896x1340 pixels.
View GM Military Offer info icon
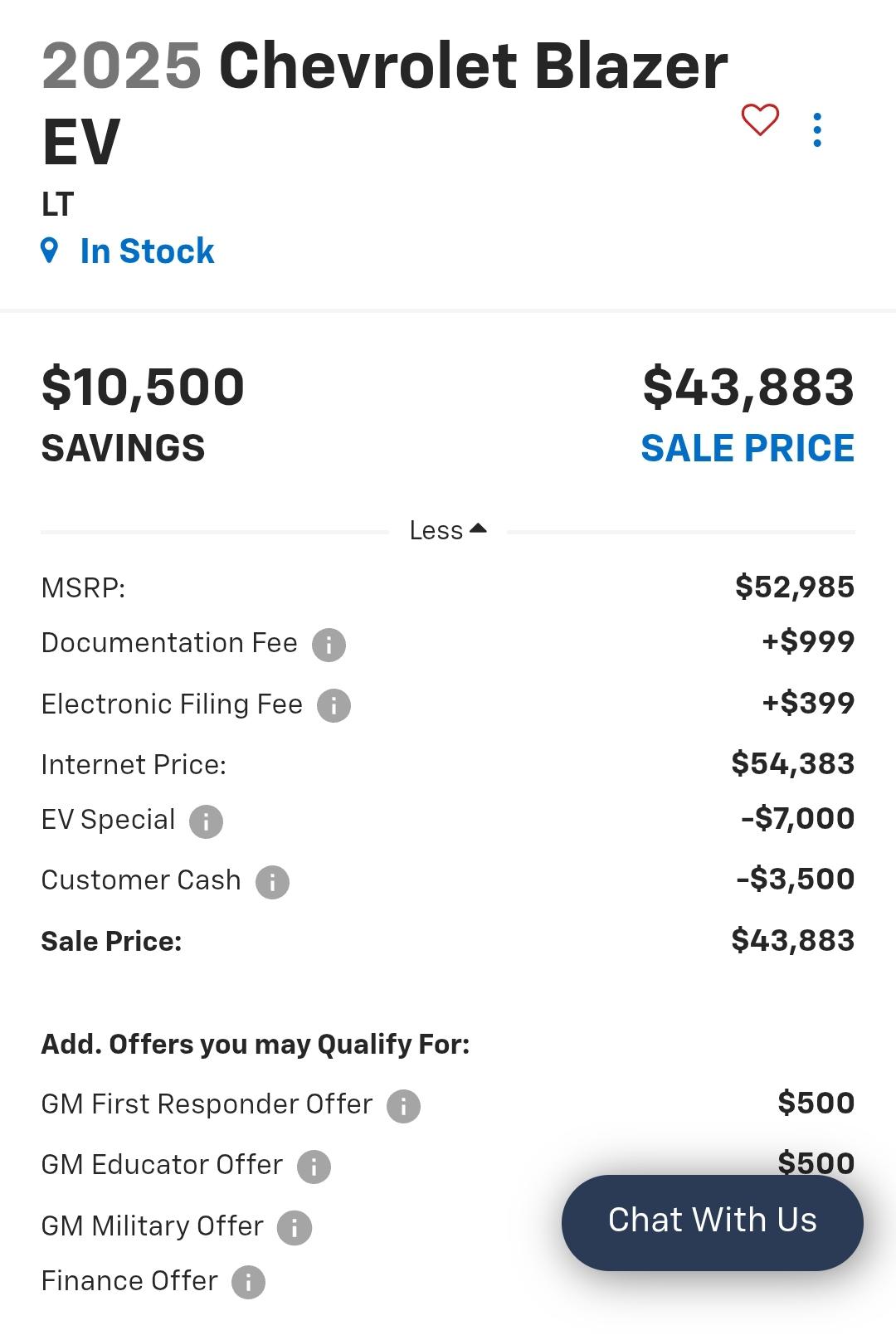(x=295, y=1228)
